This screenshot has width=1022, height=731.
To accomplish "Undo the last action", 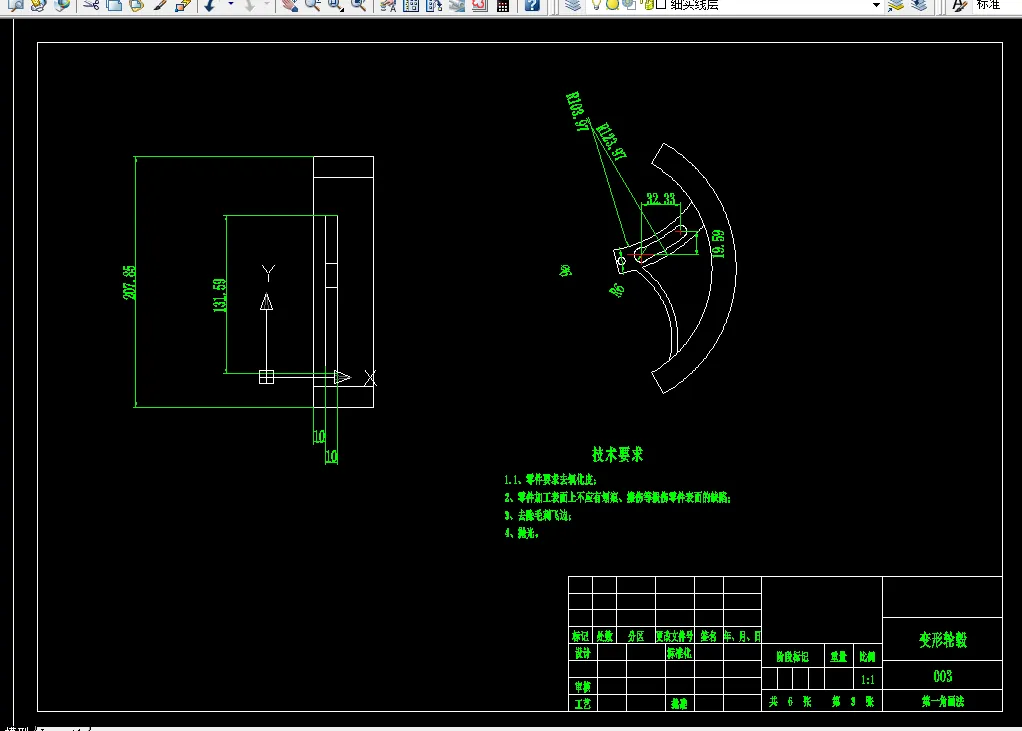I will [x=211, y=5].
